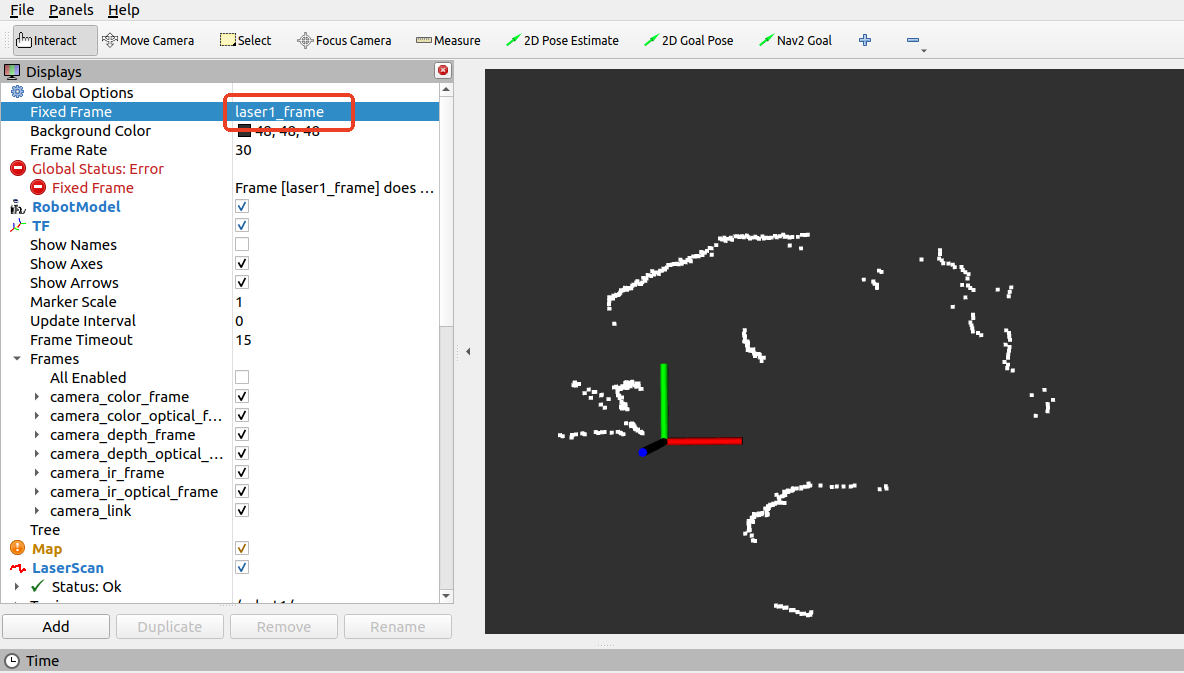Screen dimensions: 1184x673
Task: Collapse the Displays panel with the side arrow
Action: pos(468,351)
